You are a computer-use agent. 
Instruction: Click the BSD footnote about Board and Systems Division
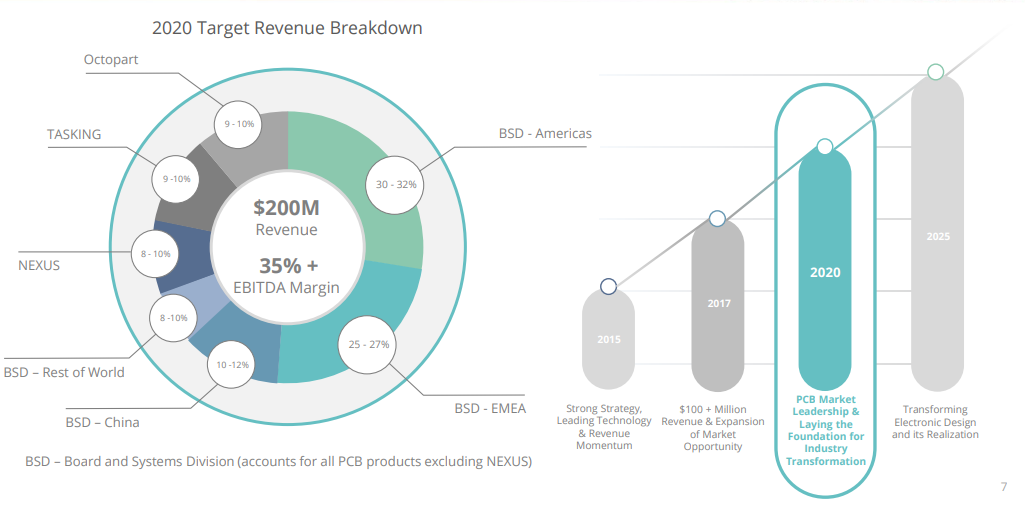(278, 461)
